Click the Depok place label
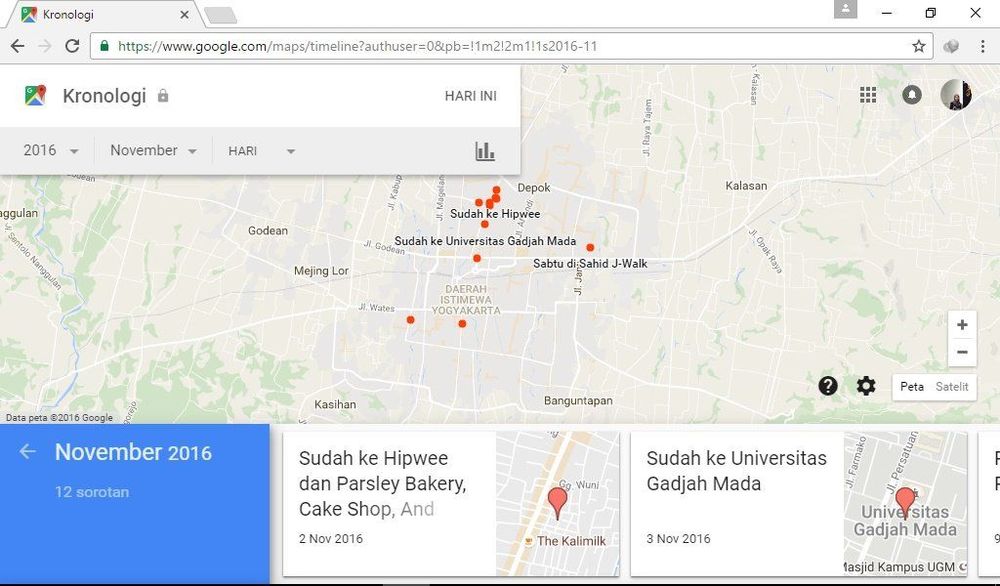 534,187
